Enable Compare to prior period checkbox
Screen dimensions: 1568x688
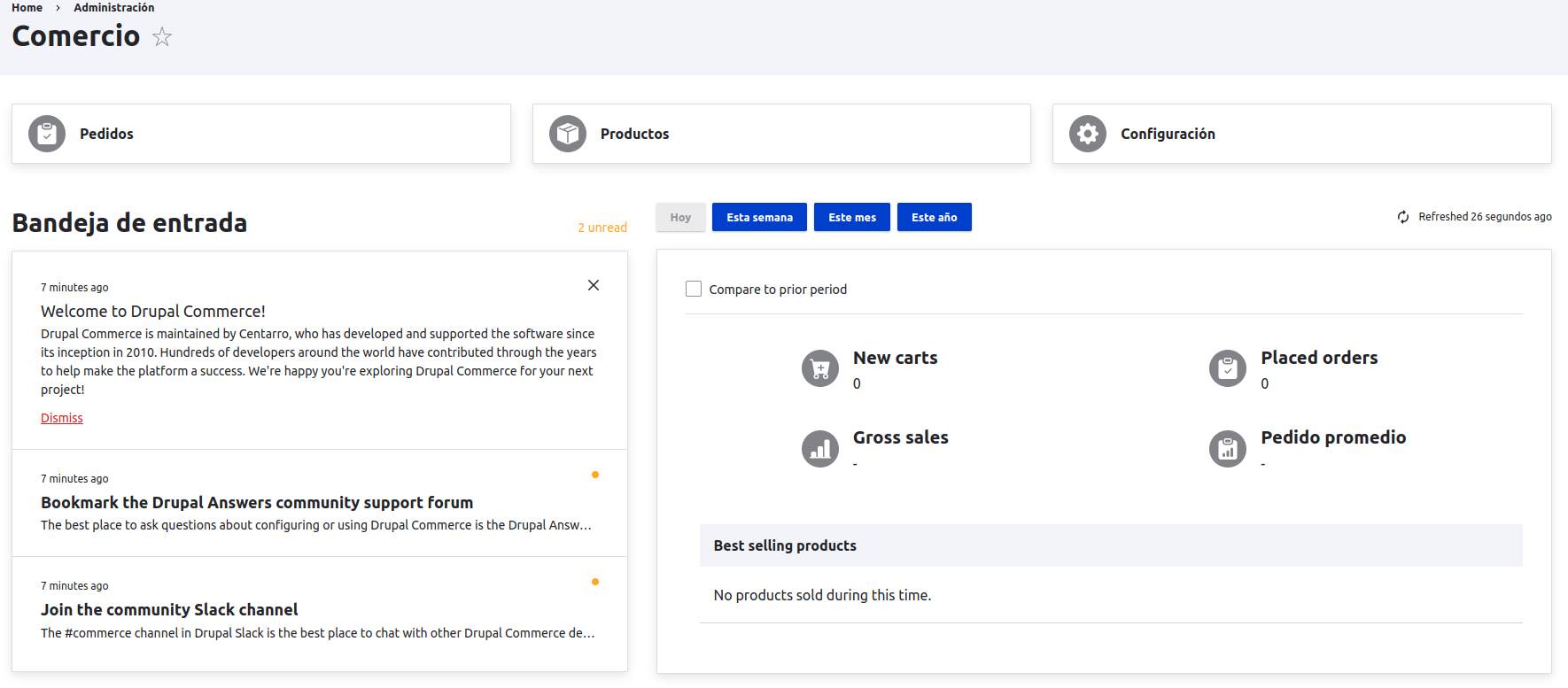694,289
